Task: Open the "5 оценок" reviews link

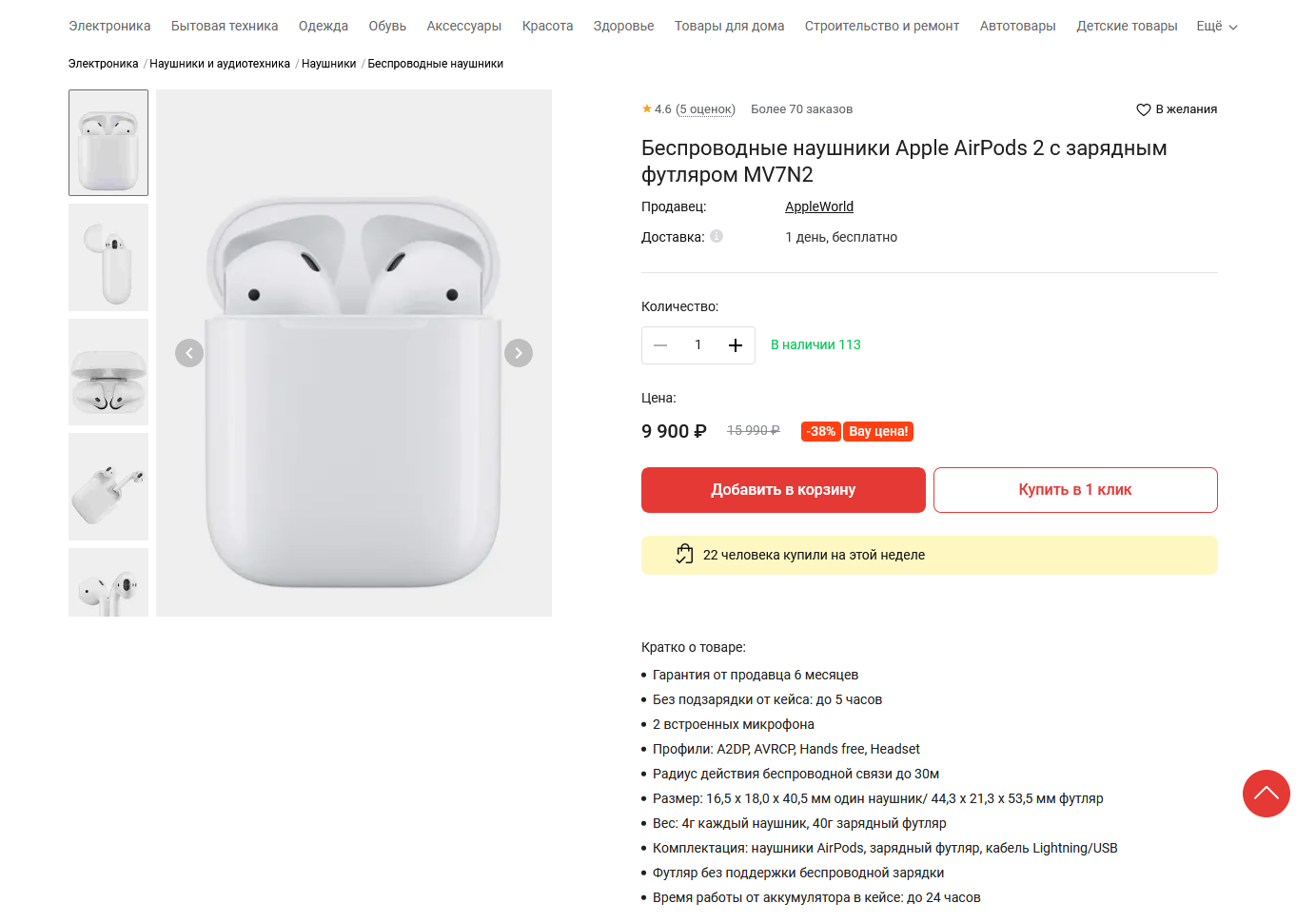Action: tap(705, 109)
